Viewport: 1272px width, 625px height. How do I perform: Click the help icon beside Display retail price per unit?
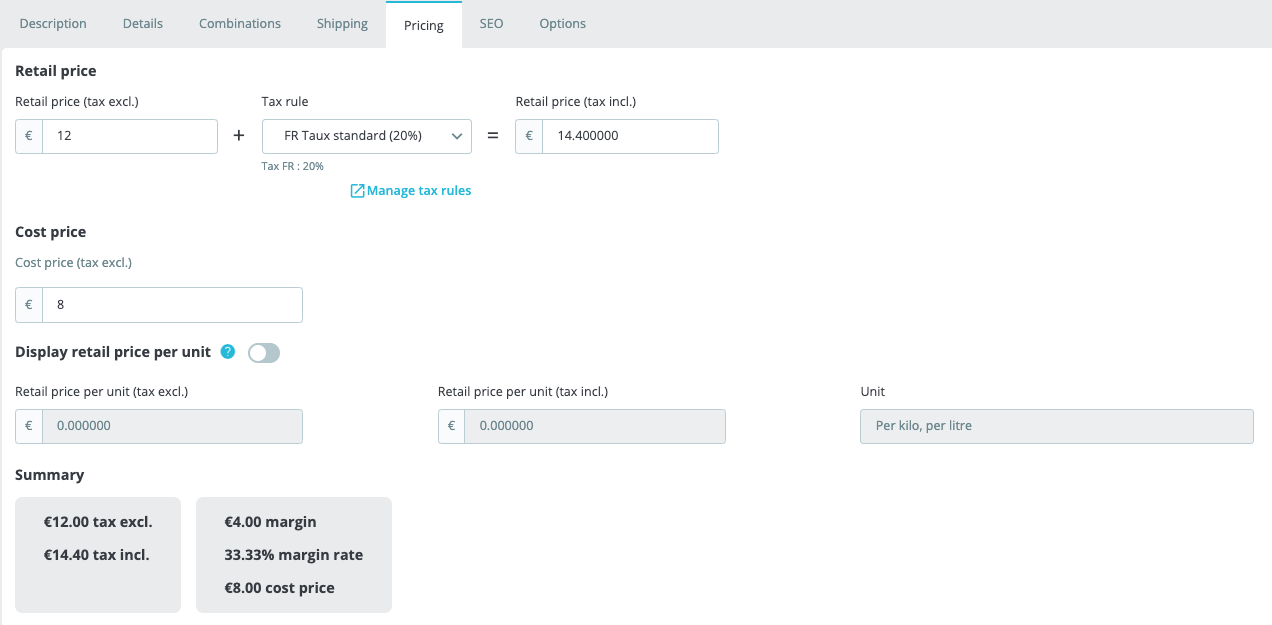[x=228, y=352]
